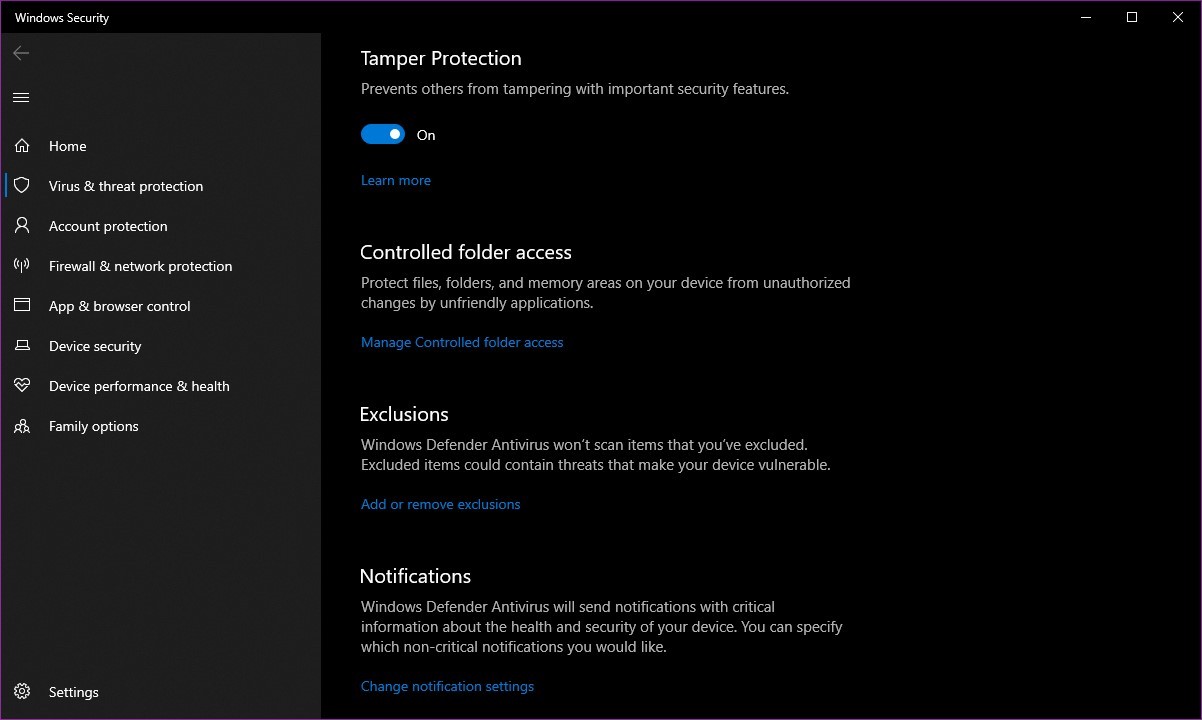The width and height of the screenshot is (1202, 720).
Task: Click the Device security laptop icon
Action: [x=22, y=346]
